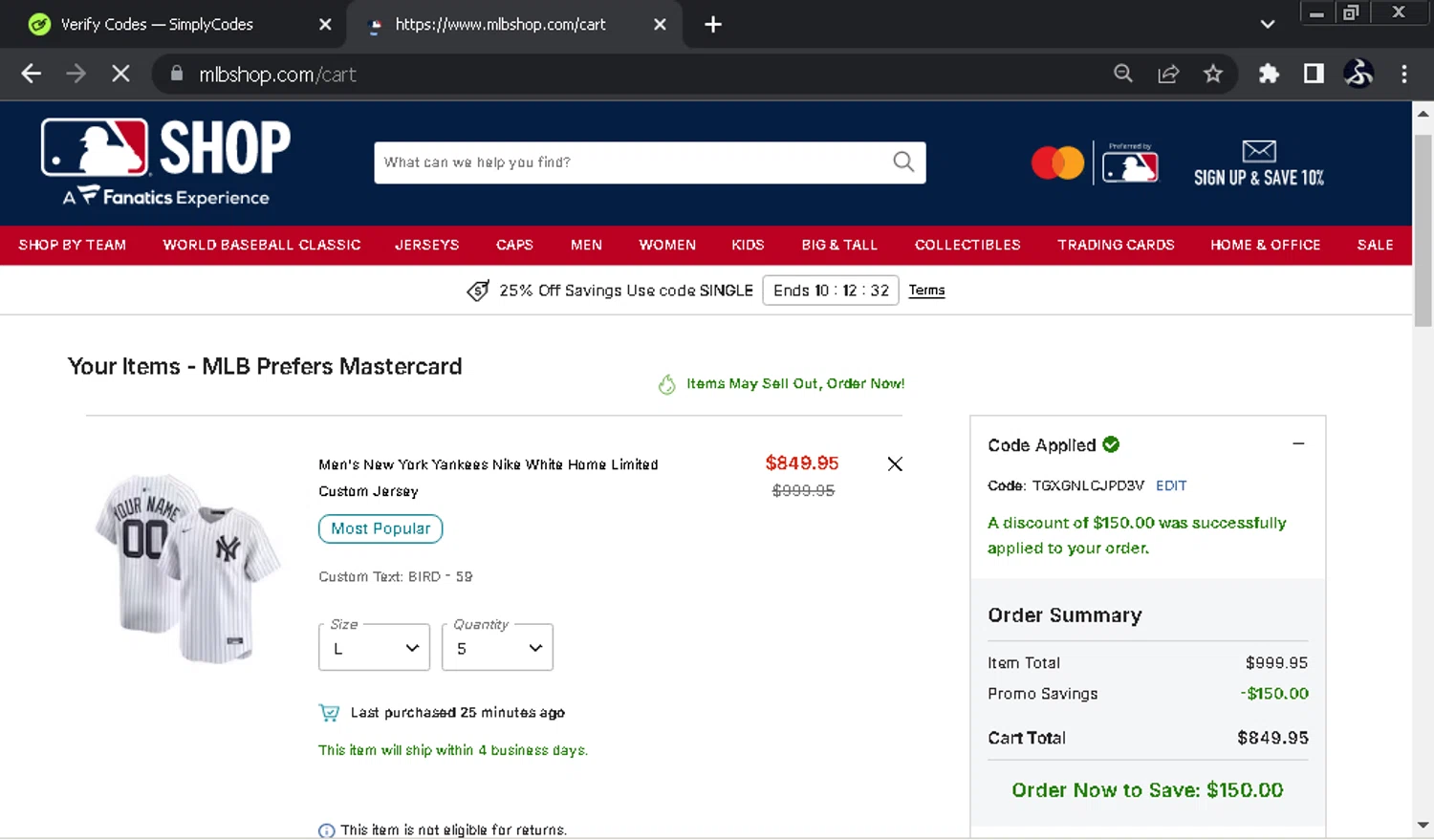Click the search magnifier icon in site search
The width and height of the screenshot is (1434, 840).
(x=903, y=162)
